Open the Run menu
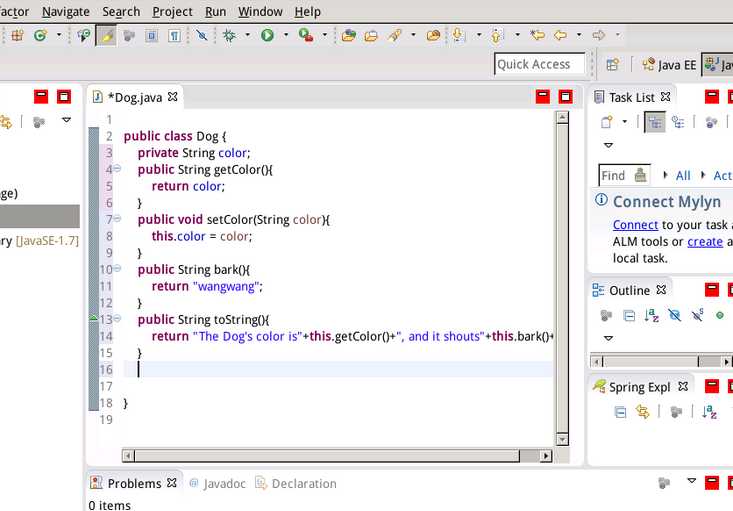733x511 pixels. pos(216,11)
